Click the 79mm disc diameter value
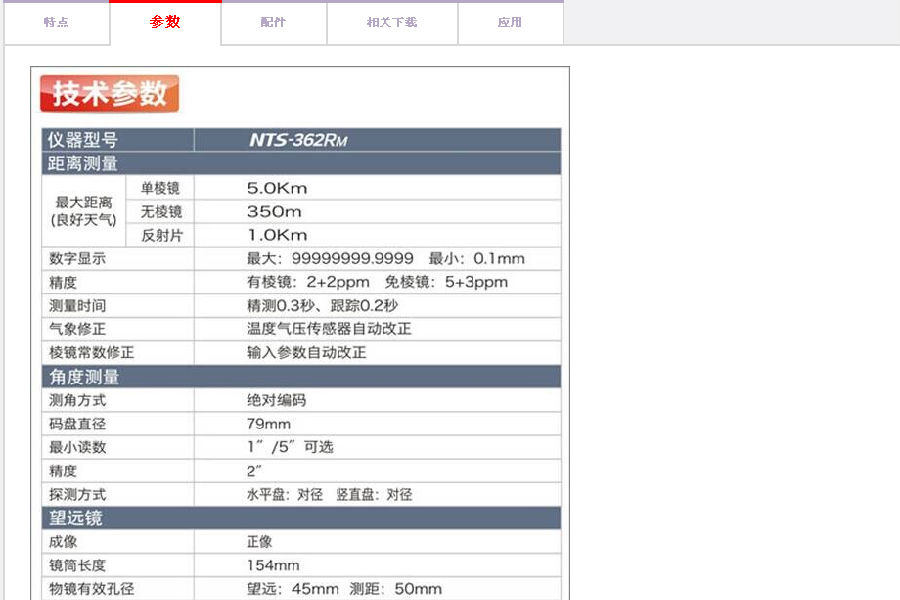The image size is (900, 600). 269,424
